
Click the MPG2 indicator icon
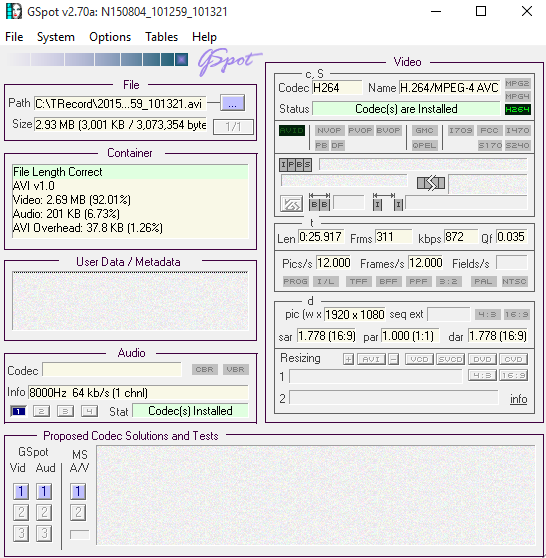point(518,84)
